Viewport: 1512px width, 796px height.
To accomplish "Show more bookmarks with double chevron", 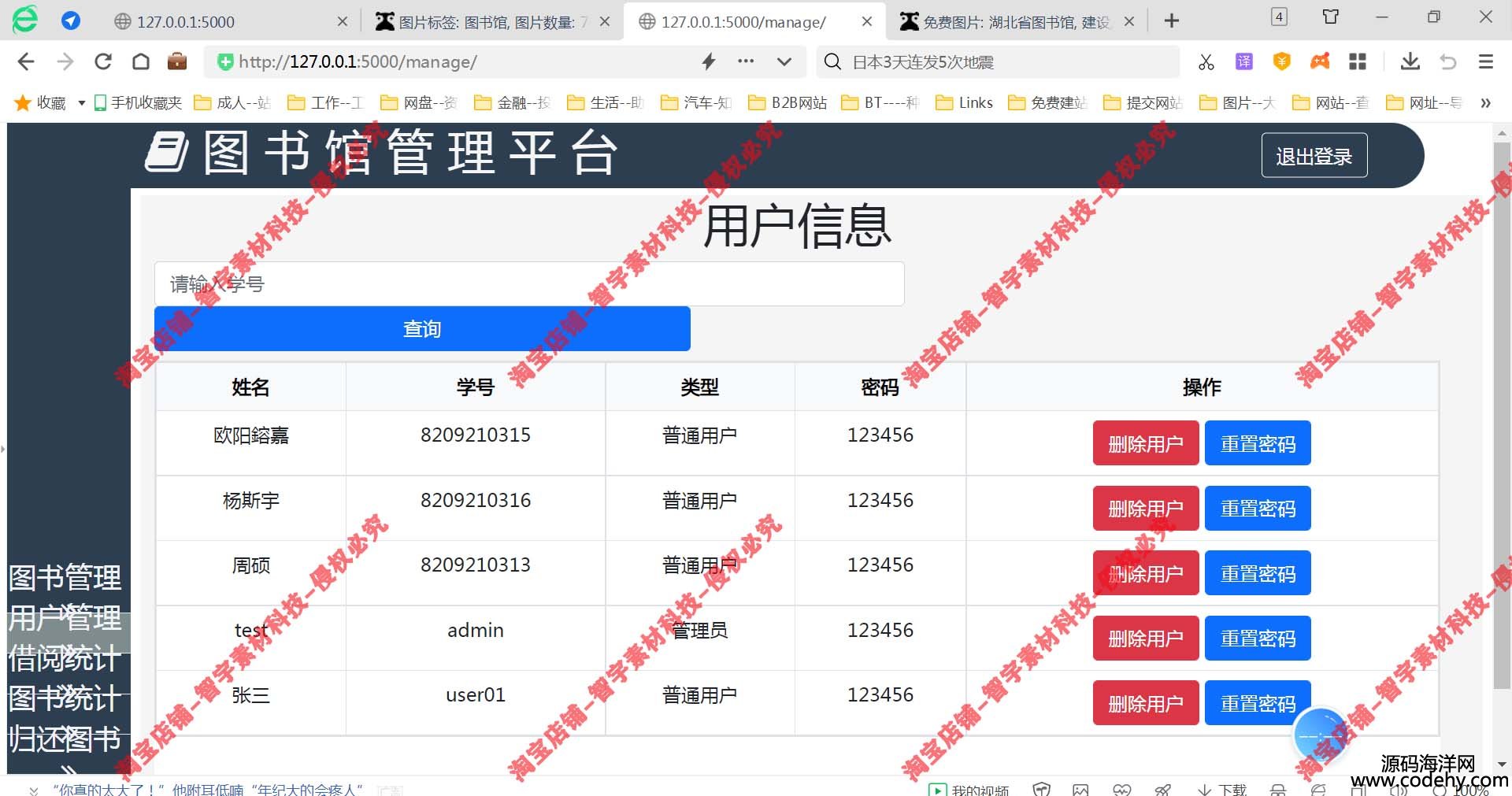I will [x=1485, y=103].
